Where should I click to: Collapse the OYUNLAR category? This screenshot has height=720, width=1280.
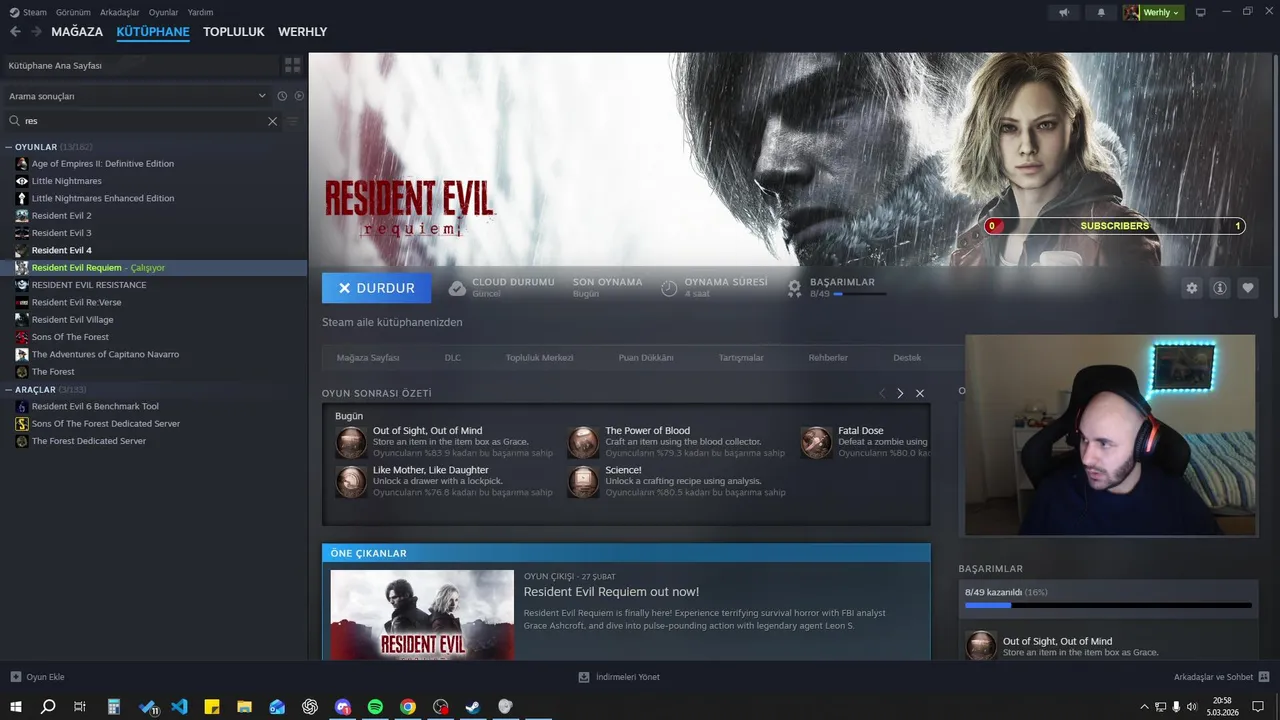click(x=8, y=147)
